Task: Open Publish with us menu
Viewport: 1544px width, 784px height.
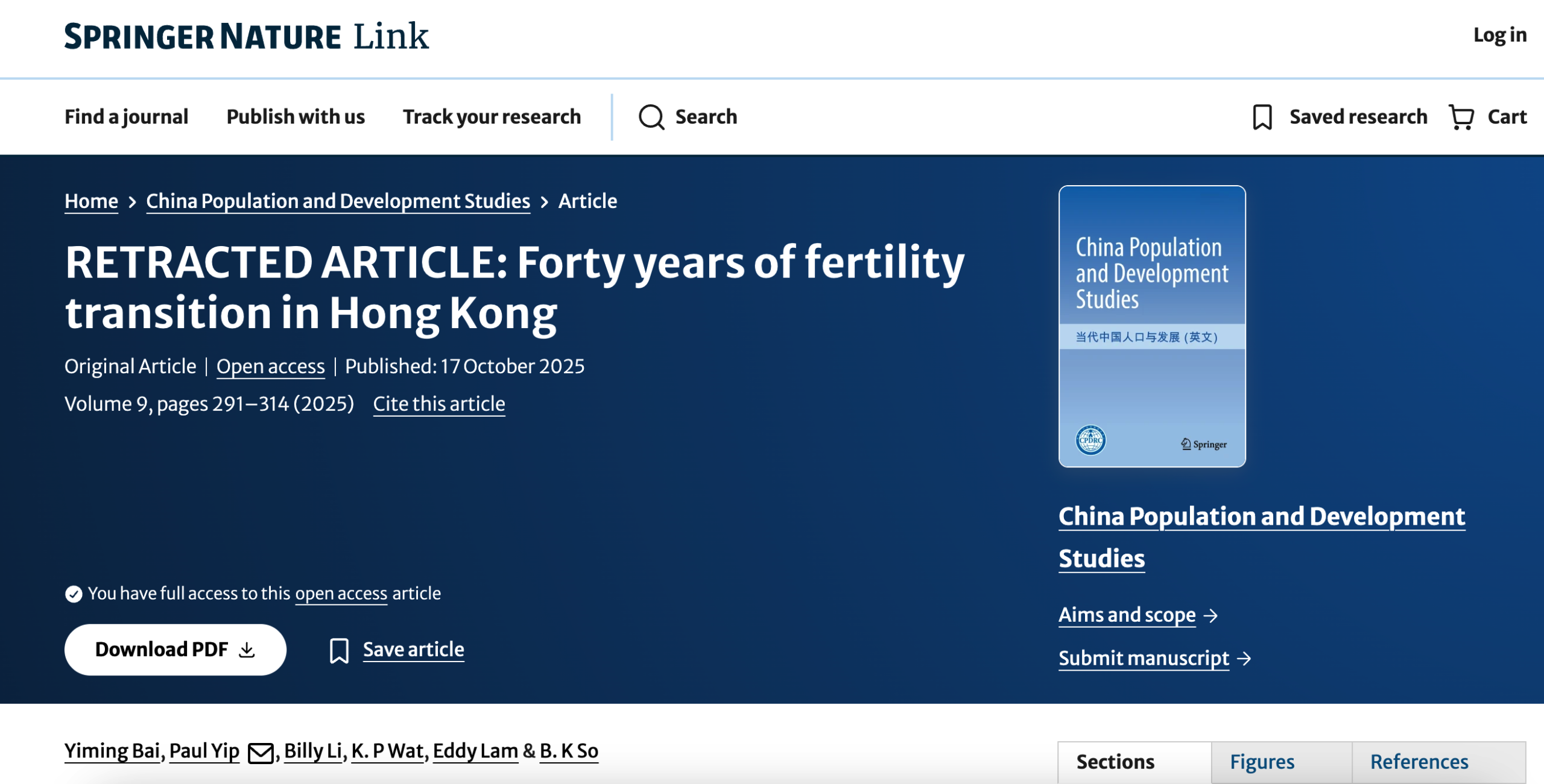Action: [296, 116]
